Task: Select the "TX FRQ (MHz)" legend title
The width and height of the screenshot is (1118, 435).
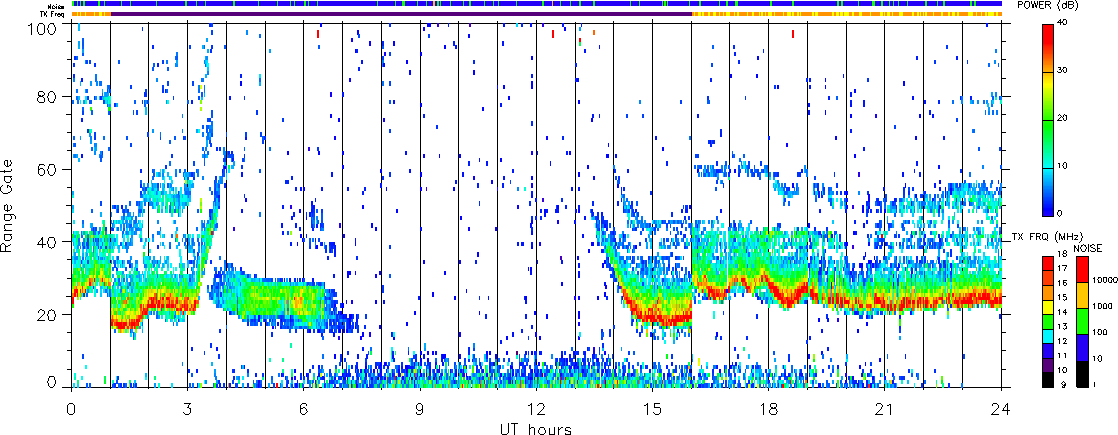Action: pyautogui.click(x=1048, y=235)
